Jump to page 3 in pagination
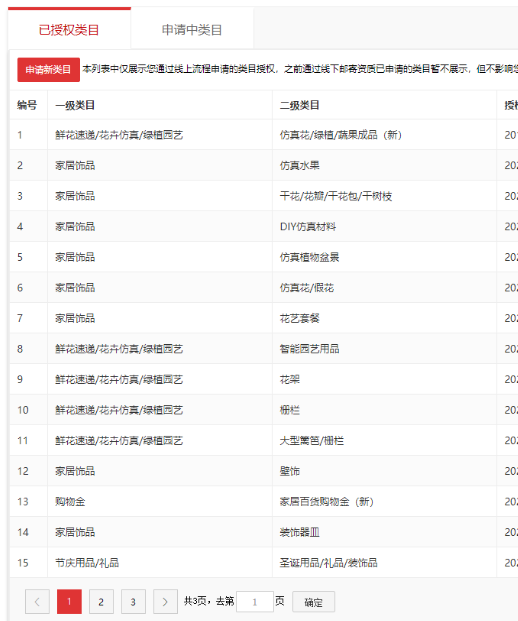 (x=133, y=602)
